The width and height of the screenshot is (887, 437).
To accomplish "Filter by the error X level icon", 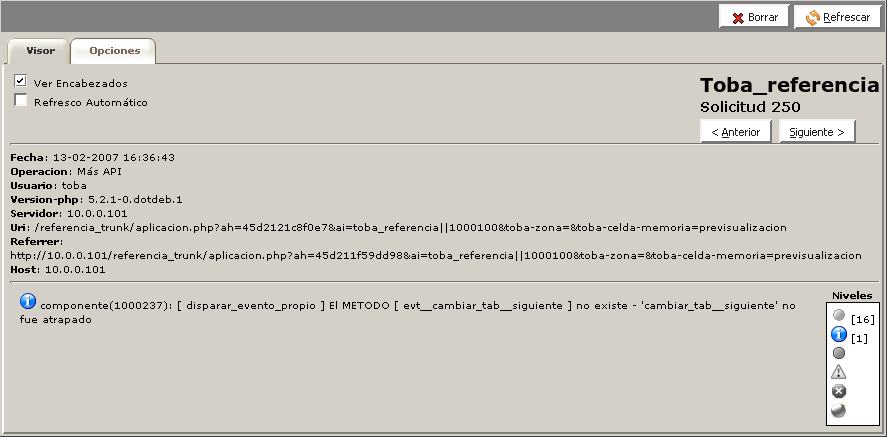I will [x=839, y=391].
